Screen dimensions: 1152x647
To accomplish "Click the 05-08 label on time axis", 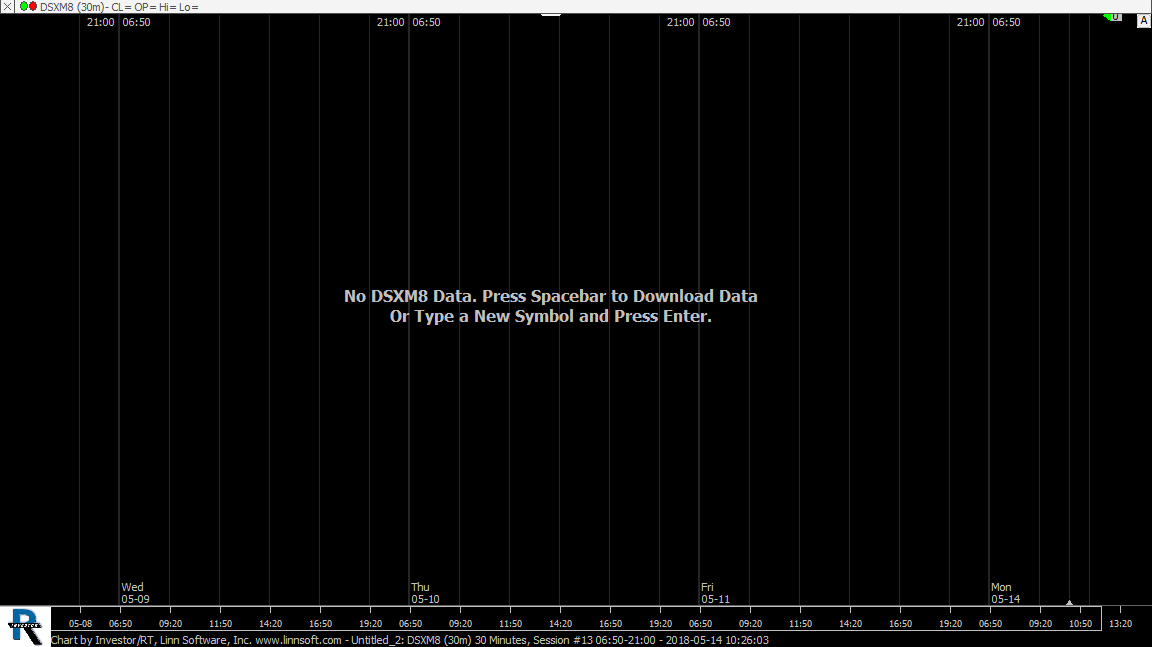I will pos(80,623).
